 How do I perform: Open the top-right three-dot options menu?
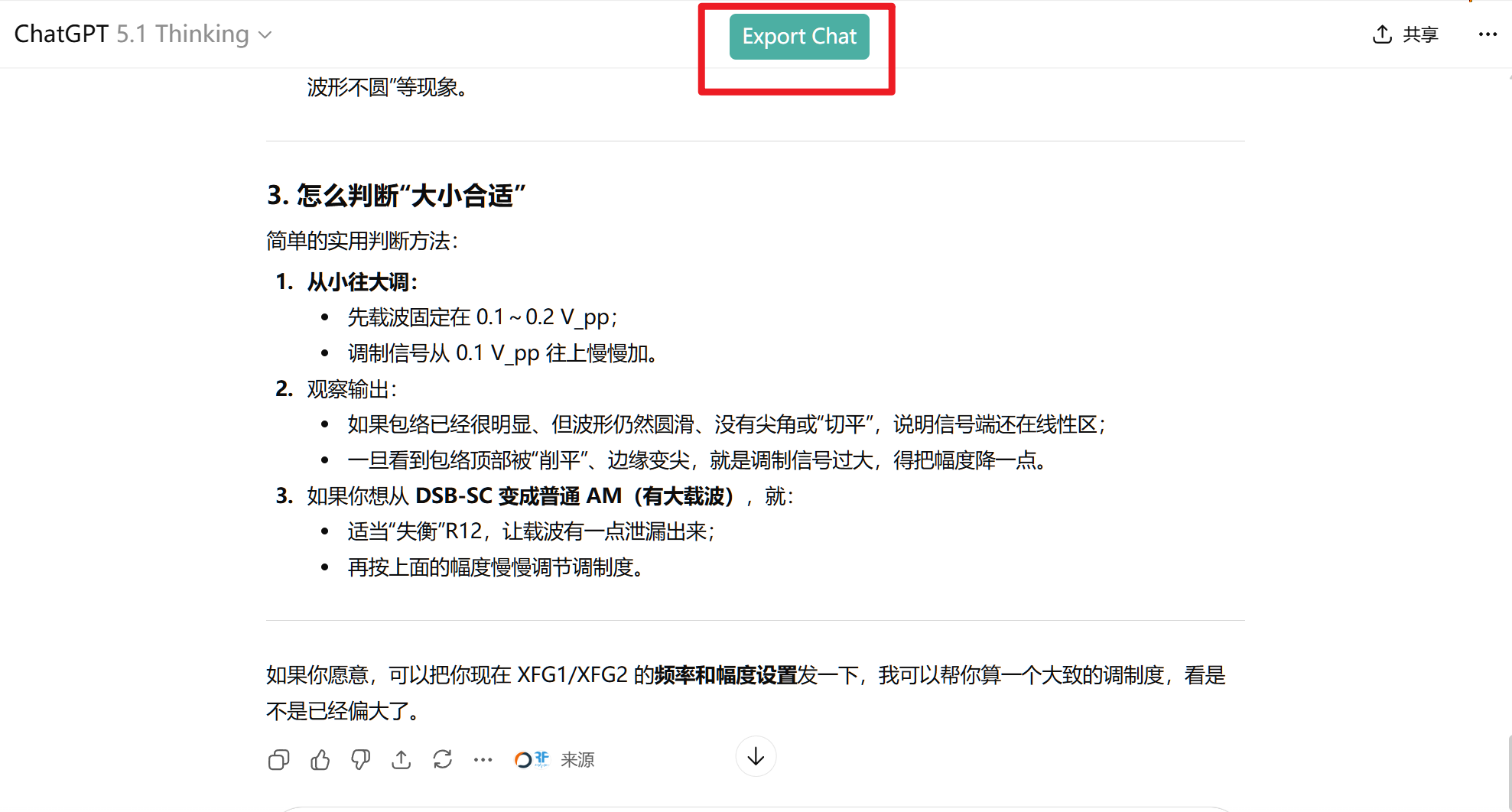(1488, 34)
